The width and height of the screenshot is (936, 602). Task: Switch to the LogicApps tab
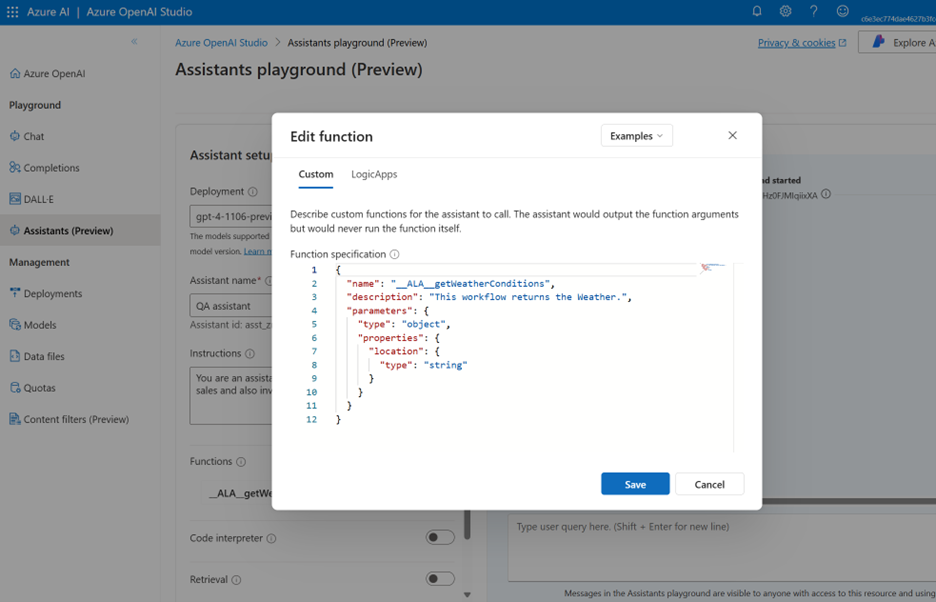pos(374,174)
